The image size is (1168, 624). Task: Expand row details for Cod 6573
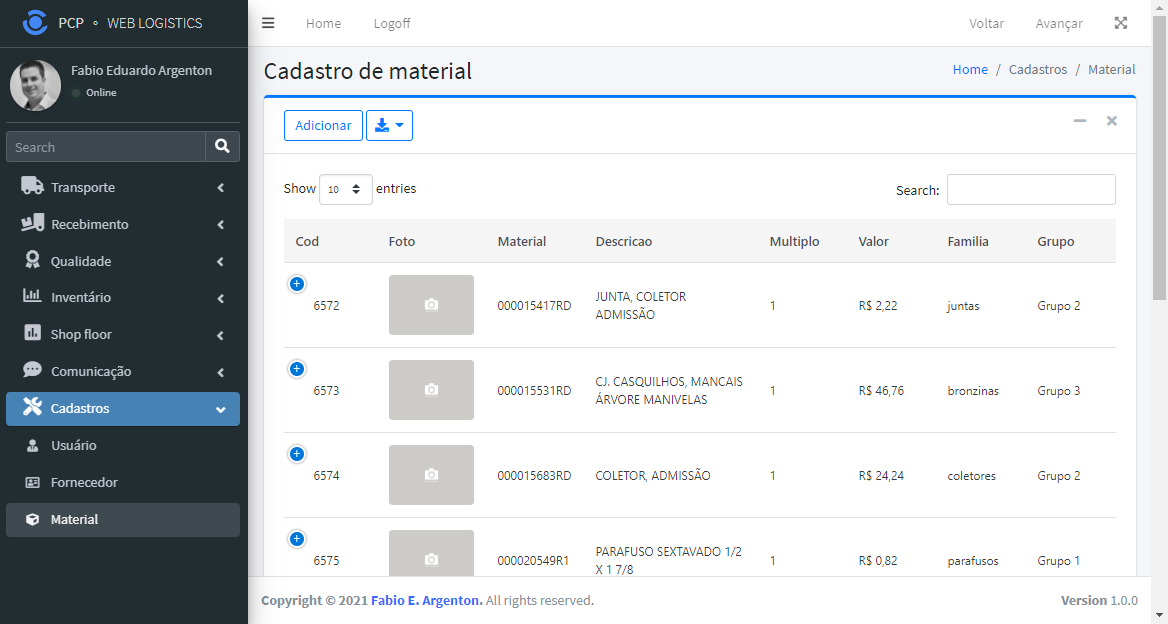click(x=296, y=369)
